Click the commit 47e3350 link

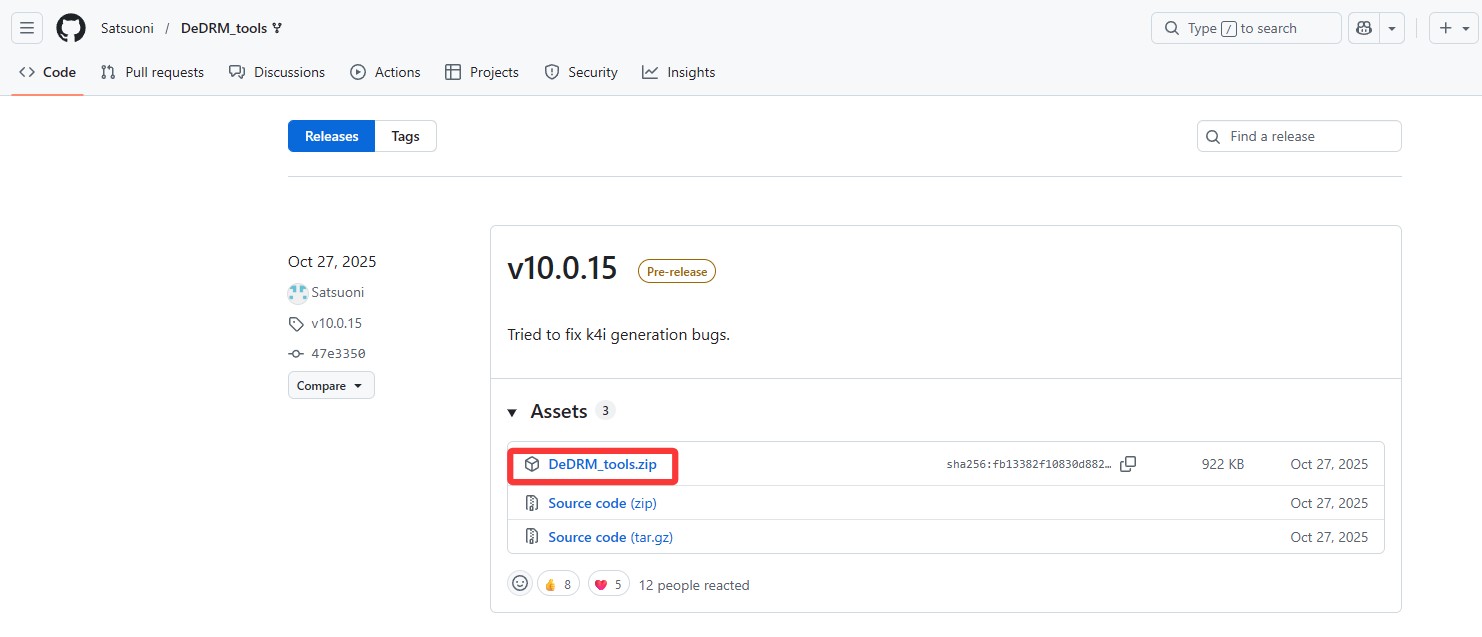[338, 354]
